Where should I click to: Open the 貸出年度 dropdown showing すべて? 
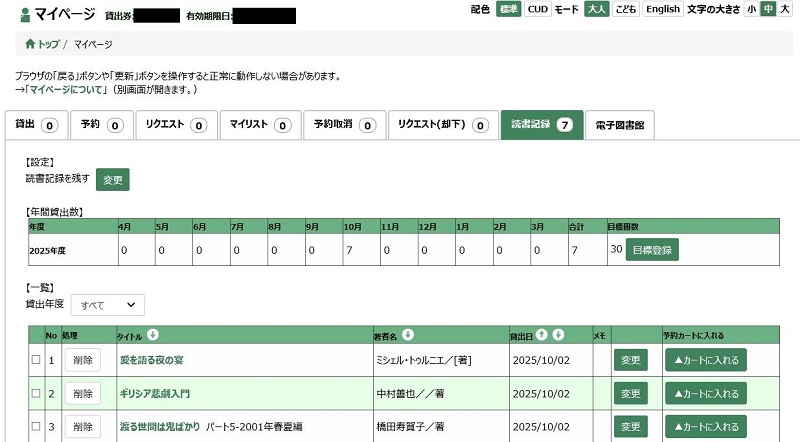107,304
